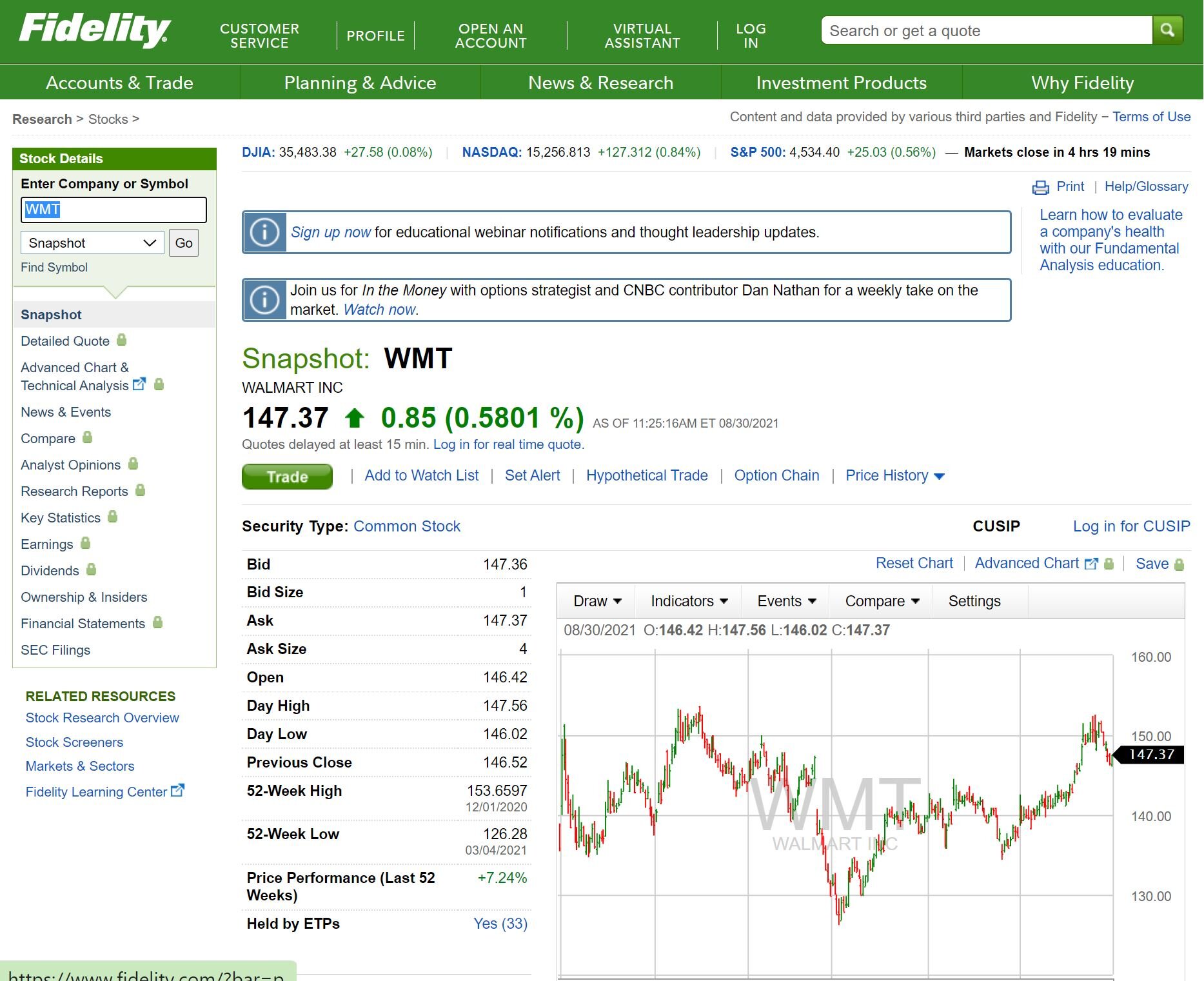The width and height of the screenshot is (1204, 981).
Task: Click Log in for CUSIP
Action: click(x=1131, y=526)
